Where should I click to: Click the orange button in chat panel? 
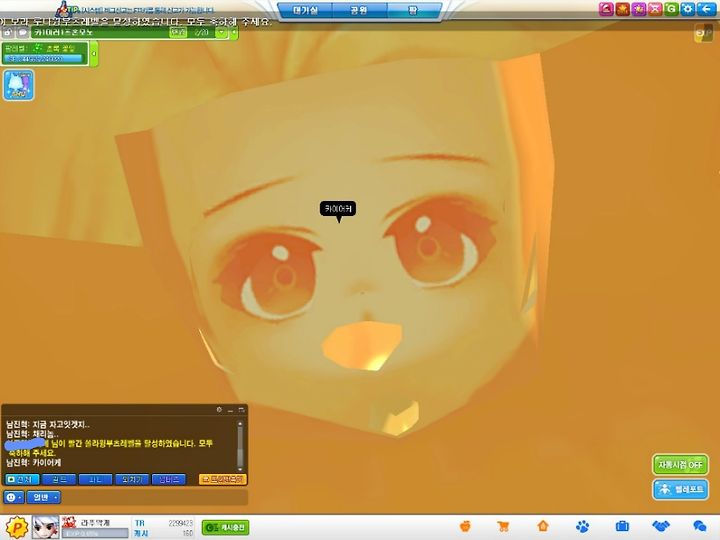pyautogui.click(x=223, y=479)
